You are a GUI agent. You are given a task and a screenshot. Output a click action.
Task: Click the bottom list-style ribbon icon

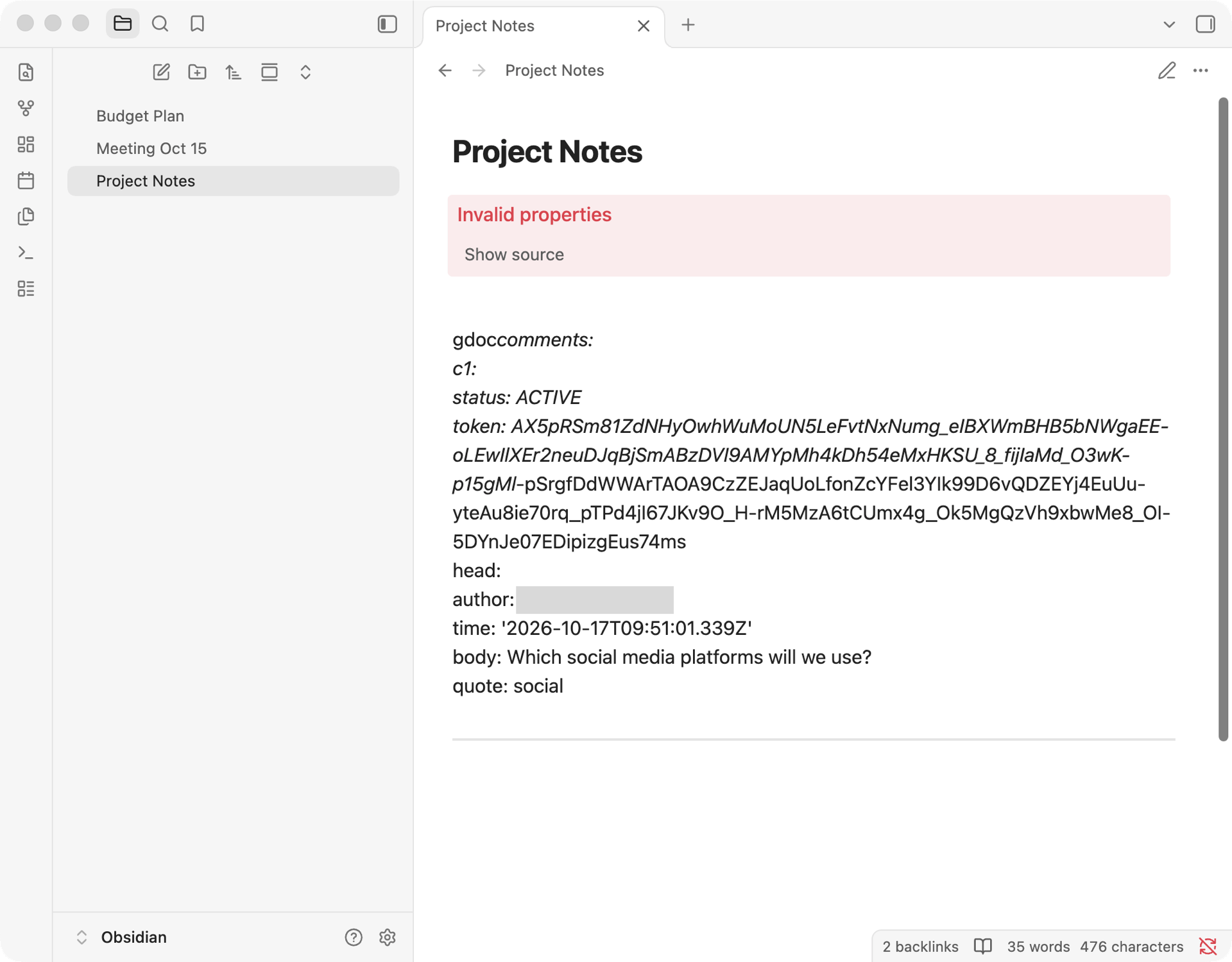[26, 289]
